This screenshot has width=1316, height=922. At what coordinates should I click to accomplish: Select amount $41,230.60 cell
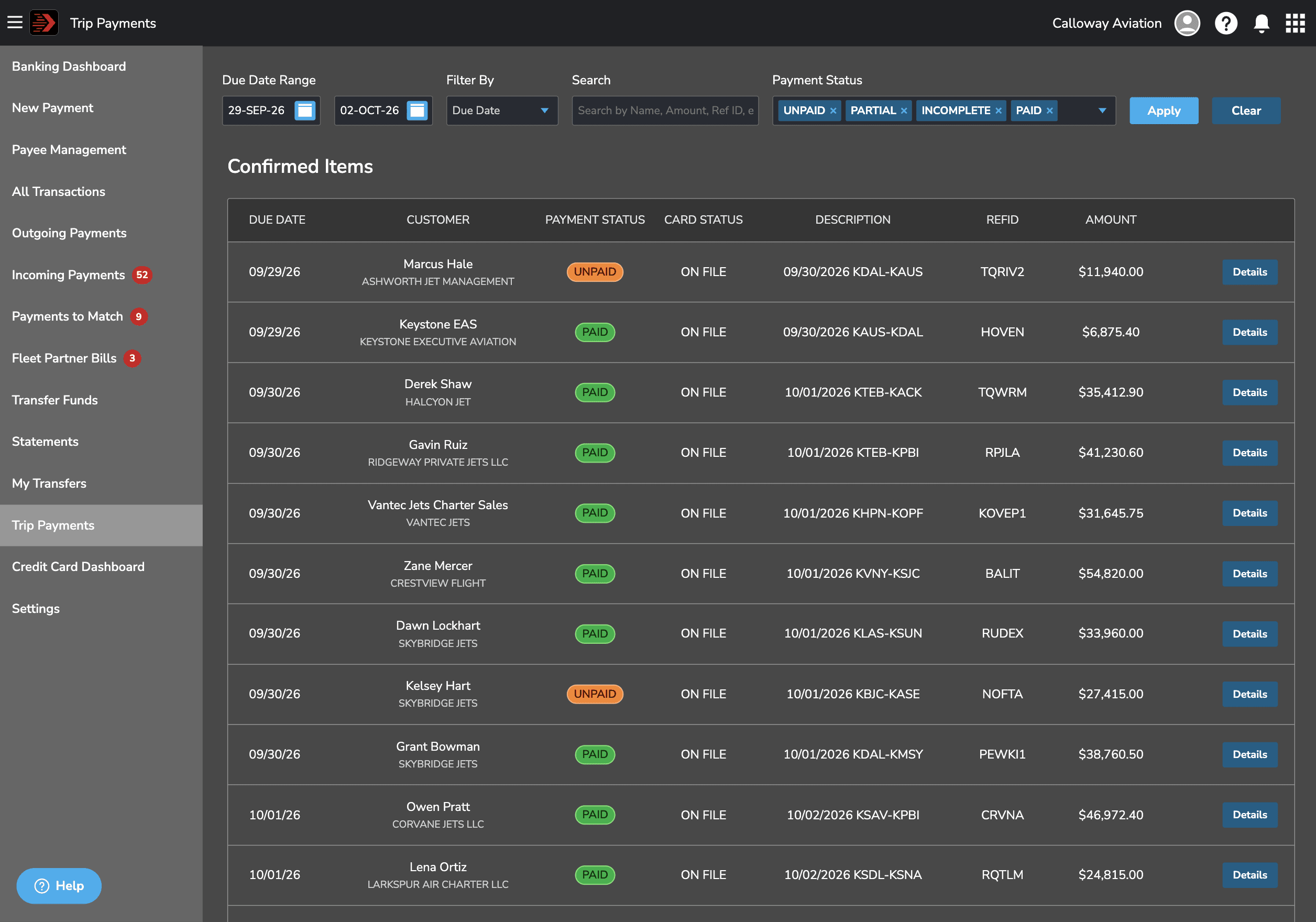click(x=1110, y=453)
